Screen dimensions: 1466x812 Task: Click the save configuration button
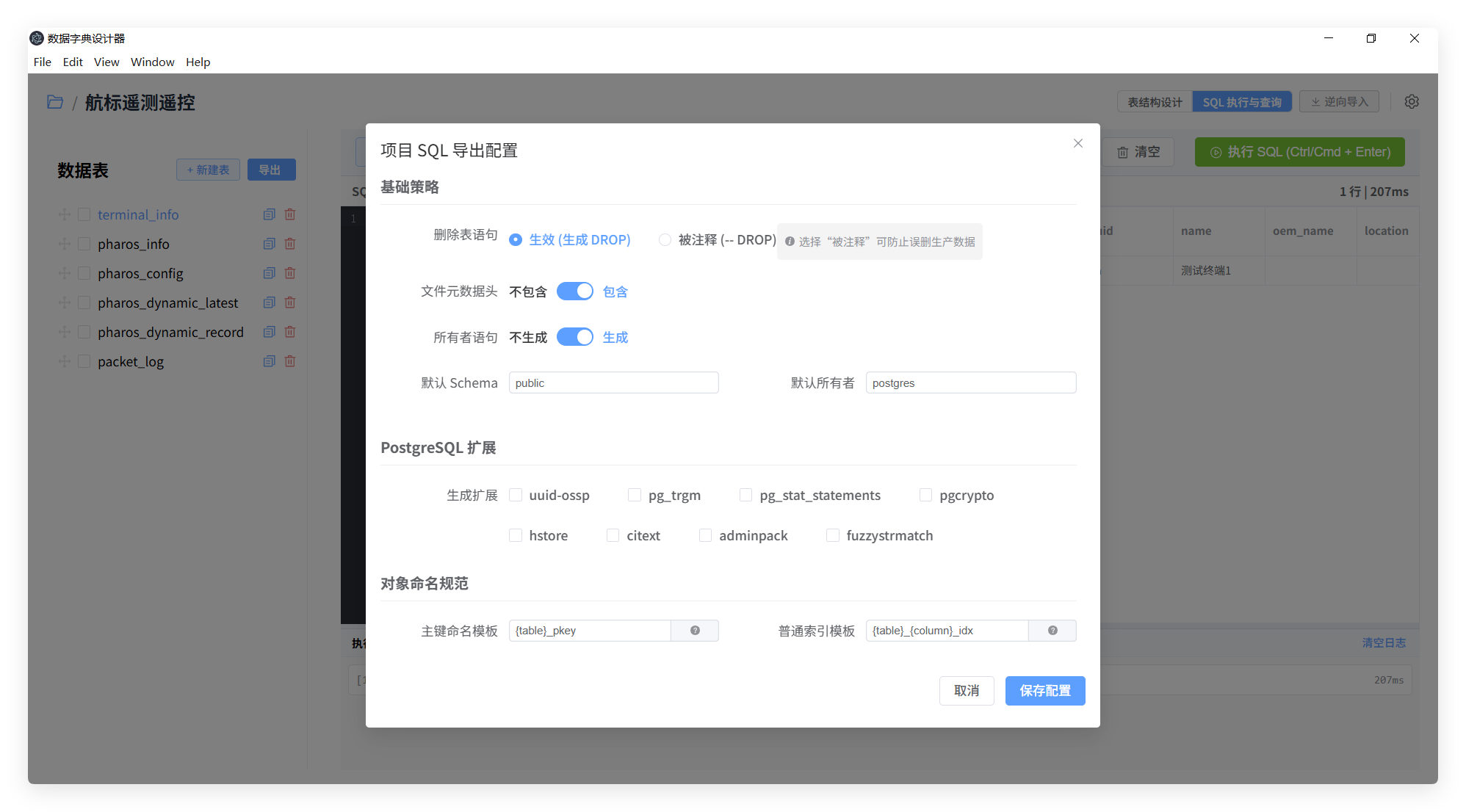coord(1044,691)
